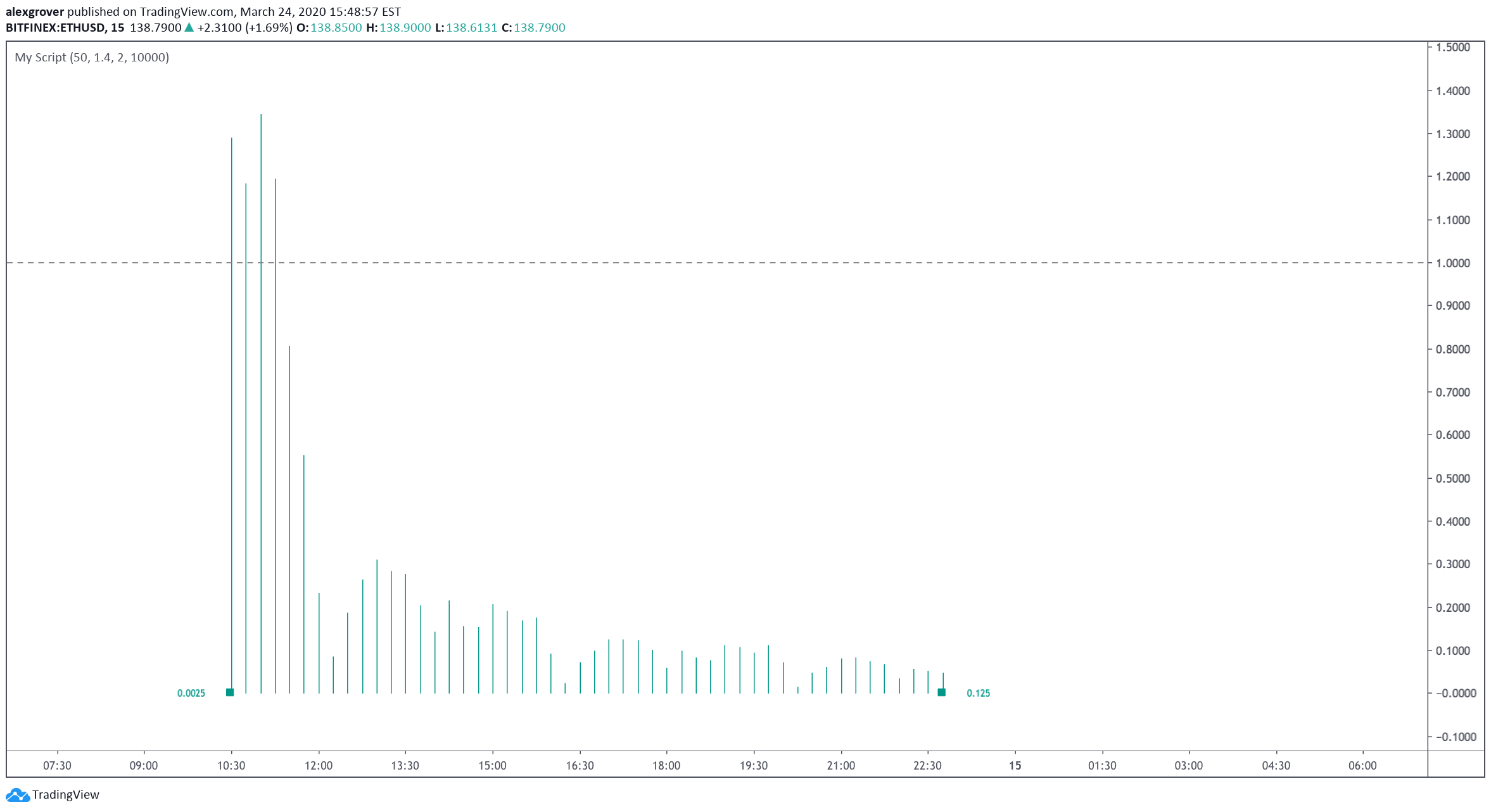
Task: Click the 0.2000 price axis label
Action: (x=1453, y=607)
